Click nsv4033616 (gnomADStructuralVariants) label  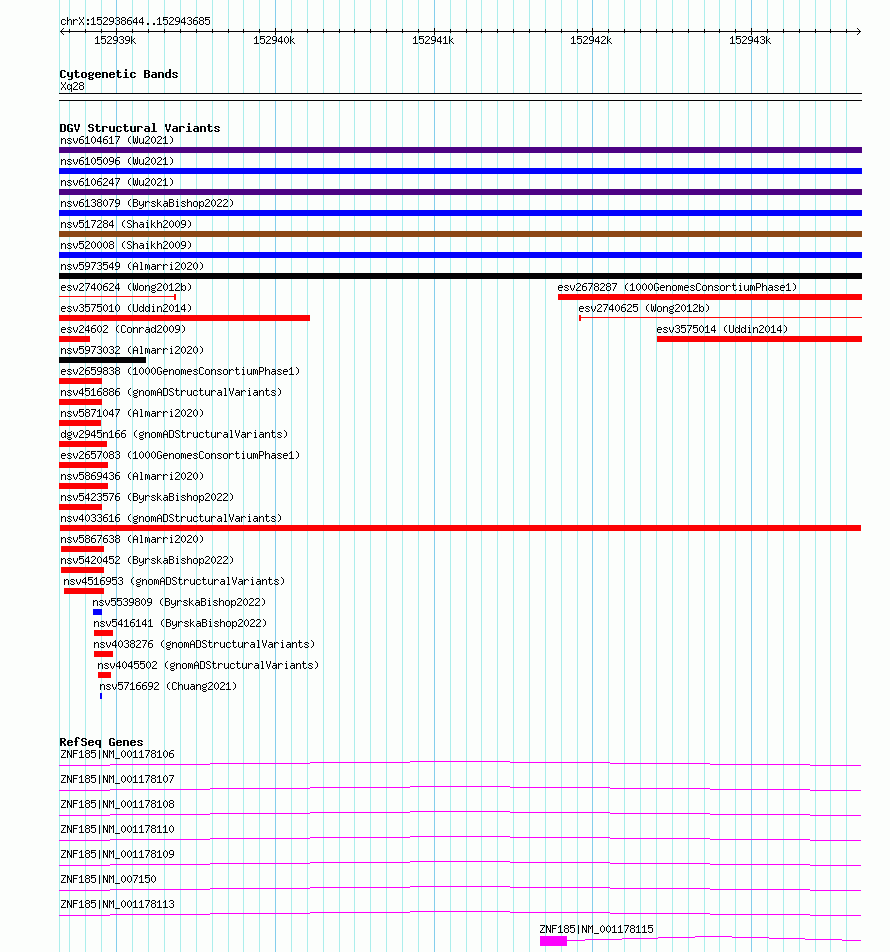coord(171,518)
